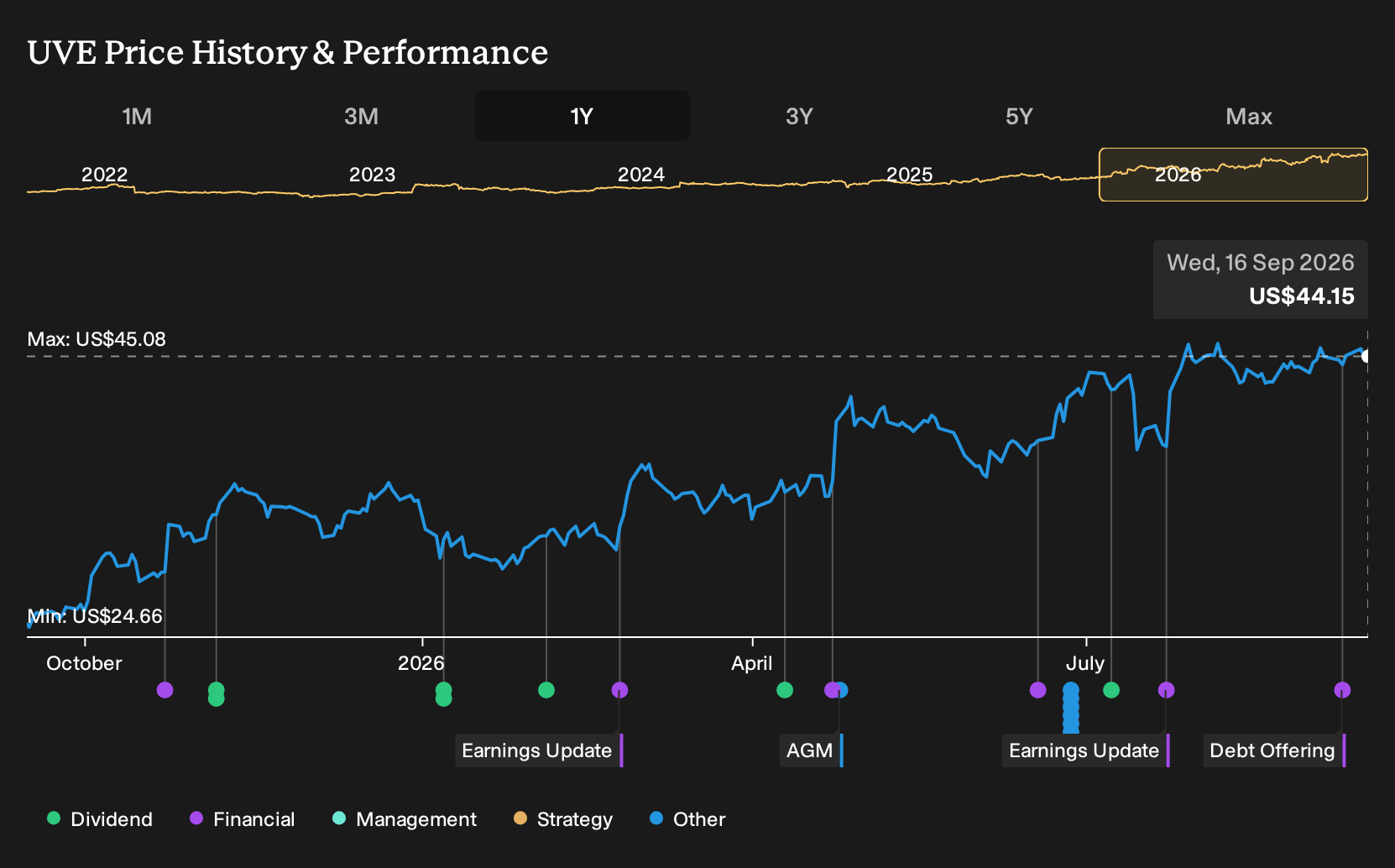Show the Max time range tab

pos(1249,116)
